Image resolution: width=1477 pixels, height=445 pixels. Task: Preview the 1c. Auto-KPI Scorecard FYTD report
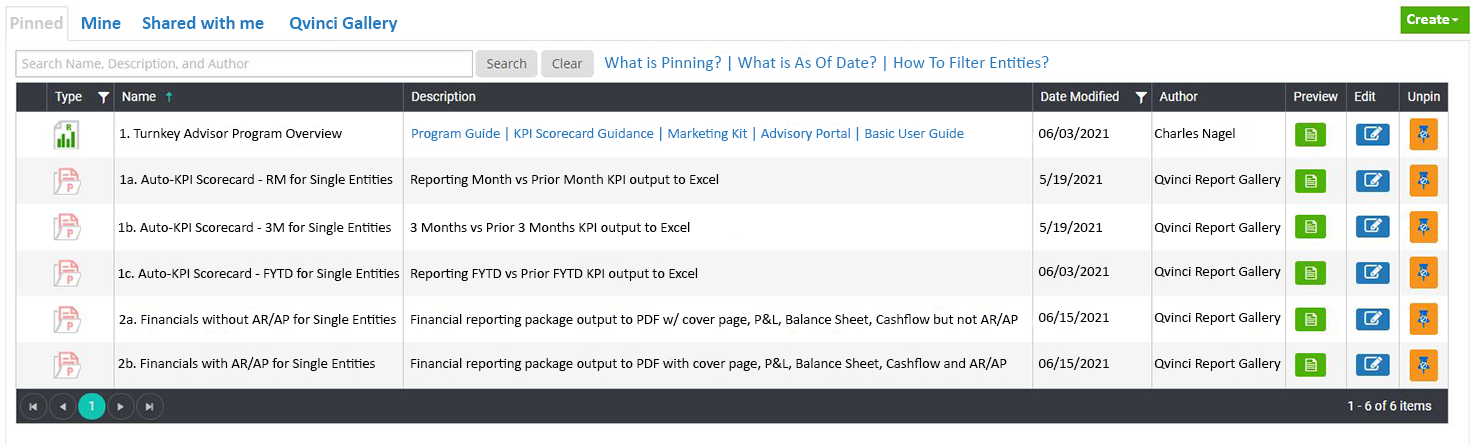point(1310,272)
